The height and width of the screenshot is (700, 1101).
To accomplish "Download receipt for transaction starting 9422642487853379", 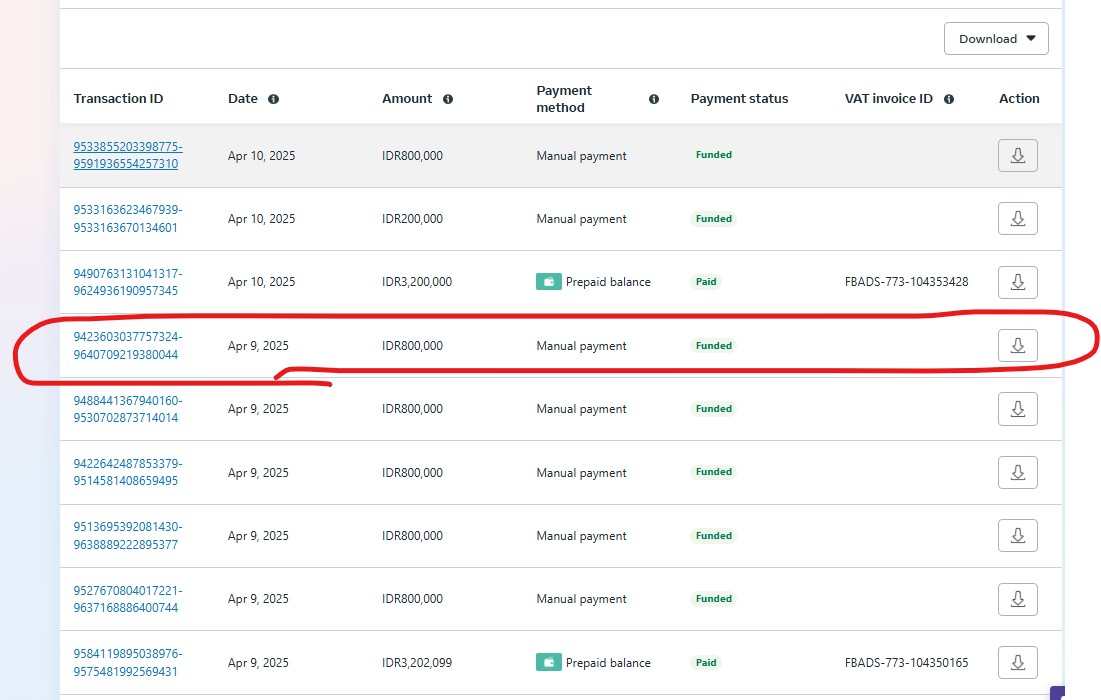I will 1017,472.
